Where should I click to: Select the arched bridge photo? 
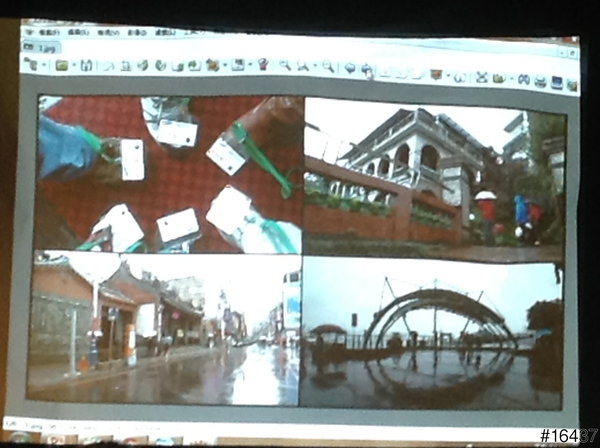(x=432, y=332)
